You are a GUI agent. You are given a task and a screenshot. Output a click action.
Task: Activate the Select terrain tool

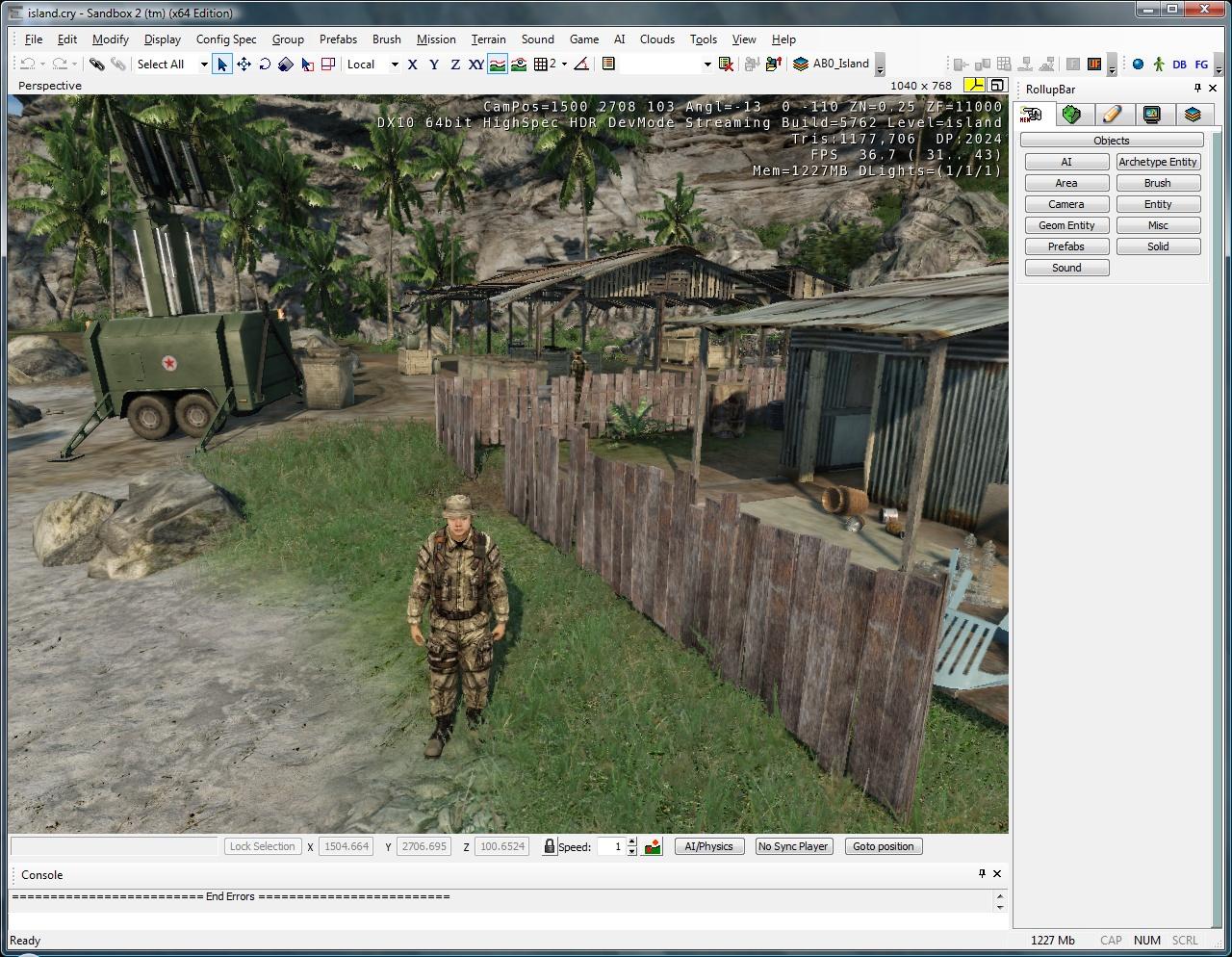tap(307, 65)
